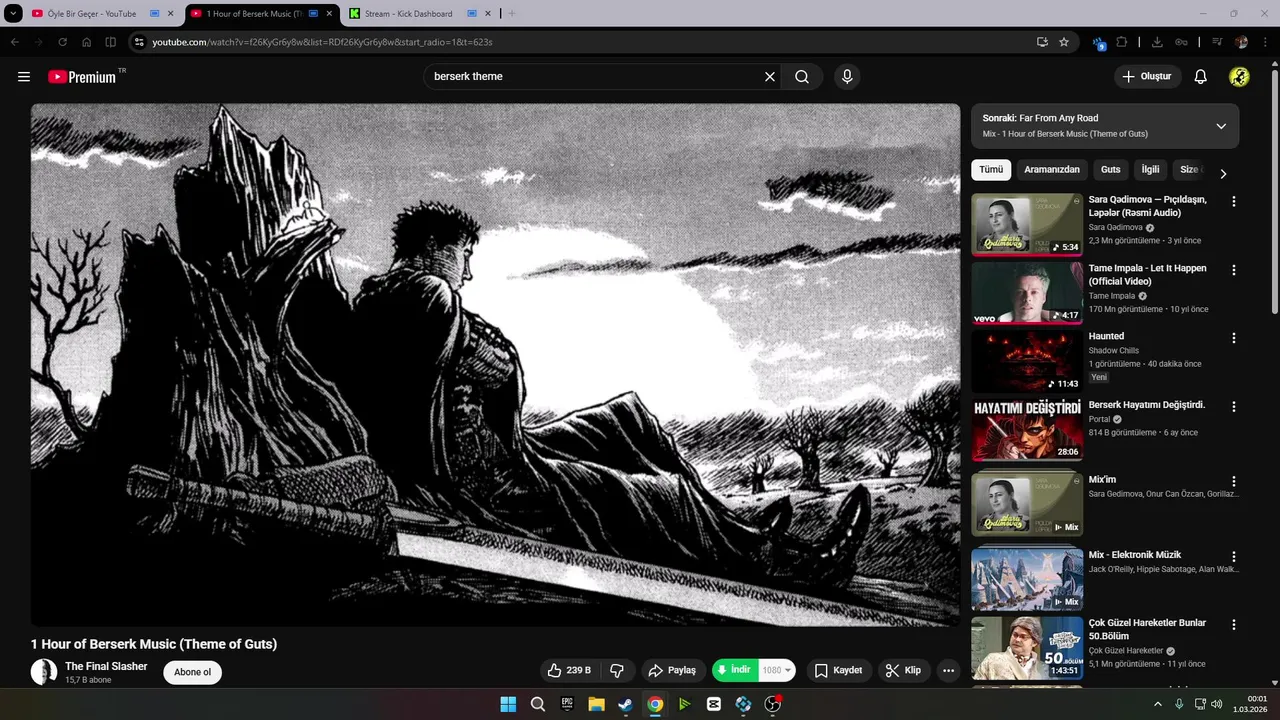Click the Oluştur create button

click(x=1147, y=77)
